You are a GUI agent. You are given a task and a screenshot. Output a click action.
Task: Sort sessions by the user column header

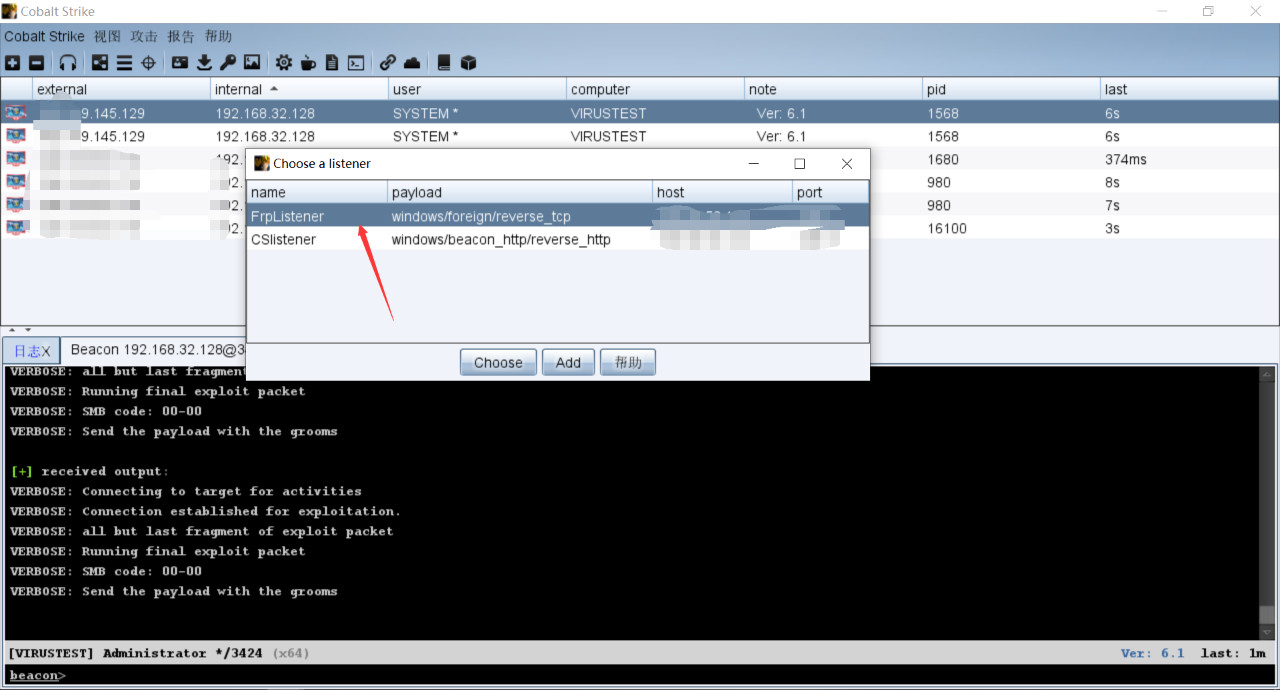[477, 89]
